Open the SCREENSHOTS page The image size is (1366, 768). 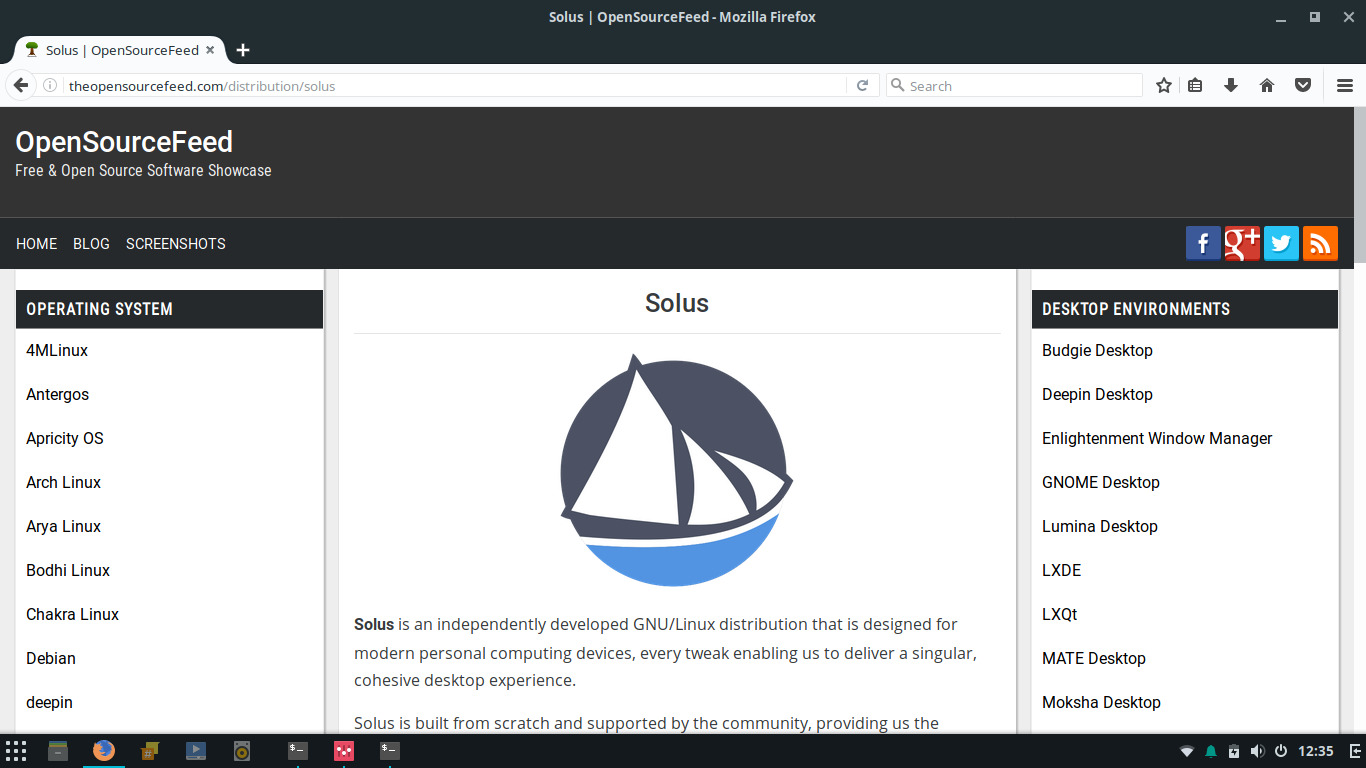point(175,243)
